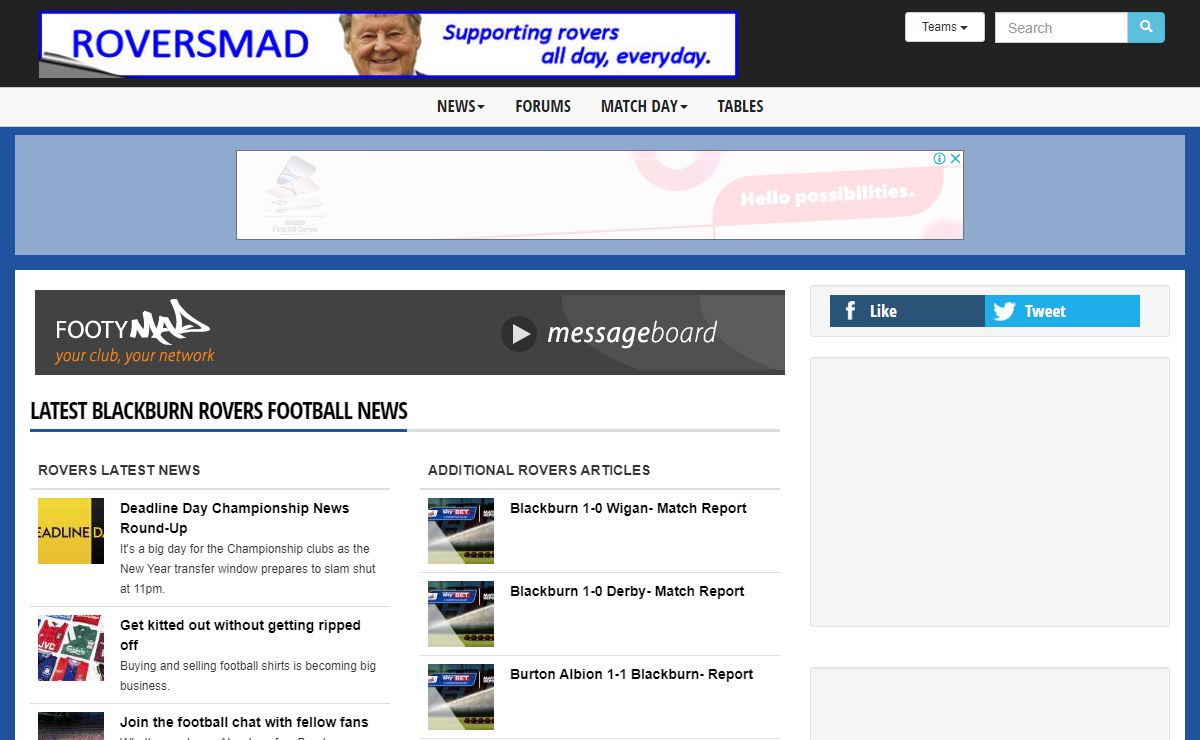Like the page on Facebook
The height and width of the screenshot is (740, 1200).
[907, 311]
